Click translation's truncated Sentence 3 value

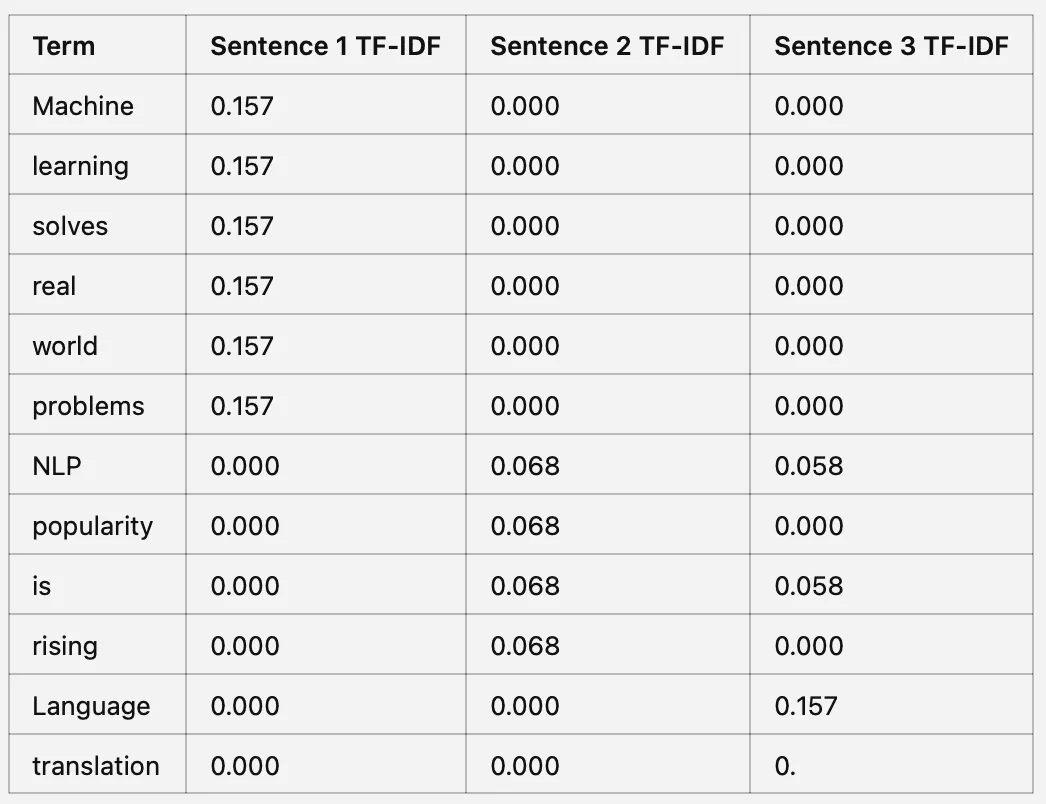click(x=785, y=766)
